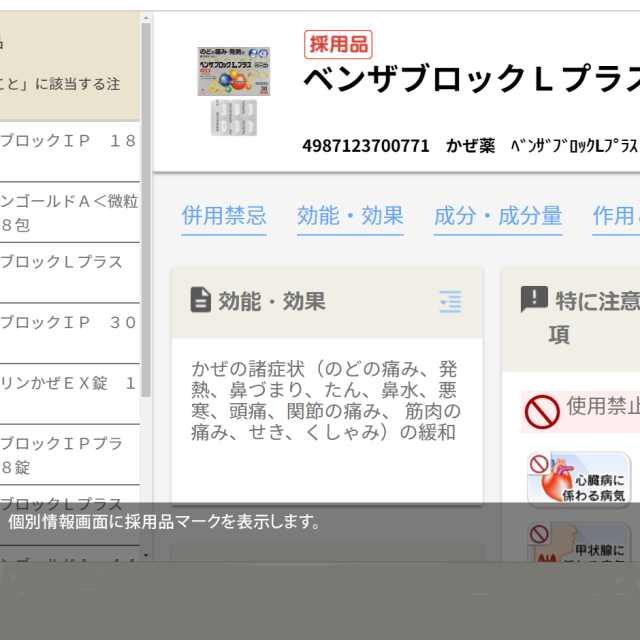Open the ベンザブロックLプラス box thumbnail

pos(234,71)
